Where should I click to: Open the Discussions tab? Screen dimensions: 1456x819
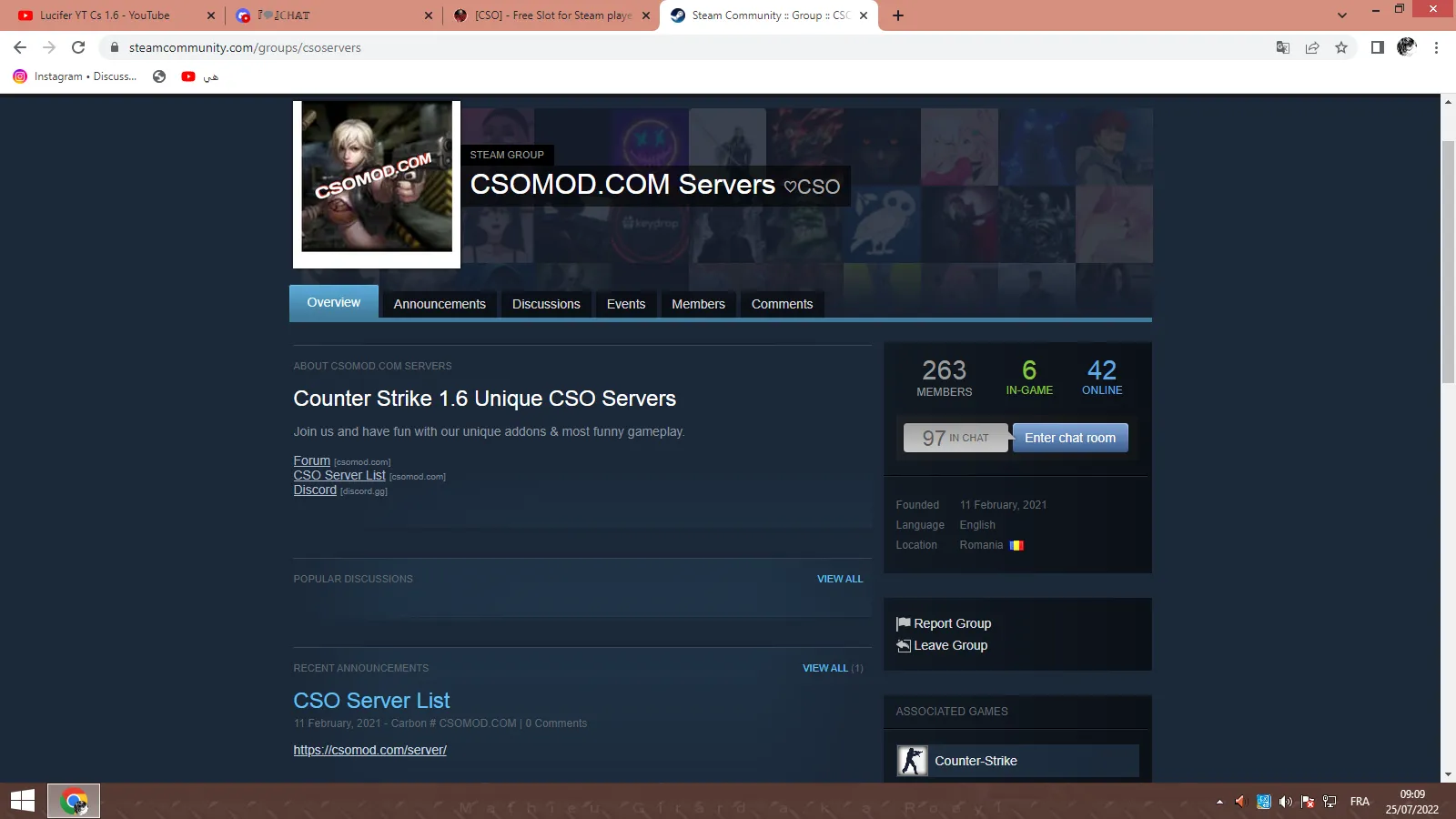[x=546, y=304]
